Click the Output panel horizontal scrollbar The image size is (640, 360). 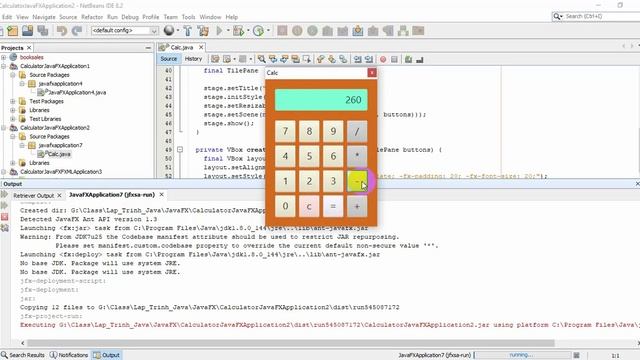pos(291,343)
